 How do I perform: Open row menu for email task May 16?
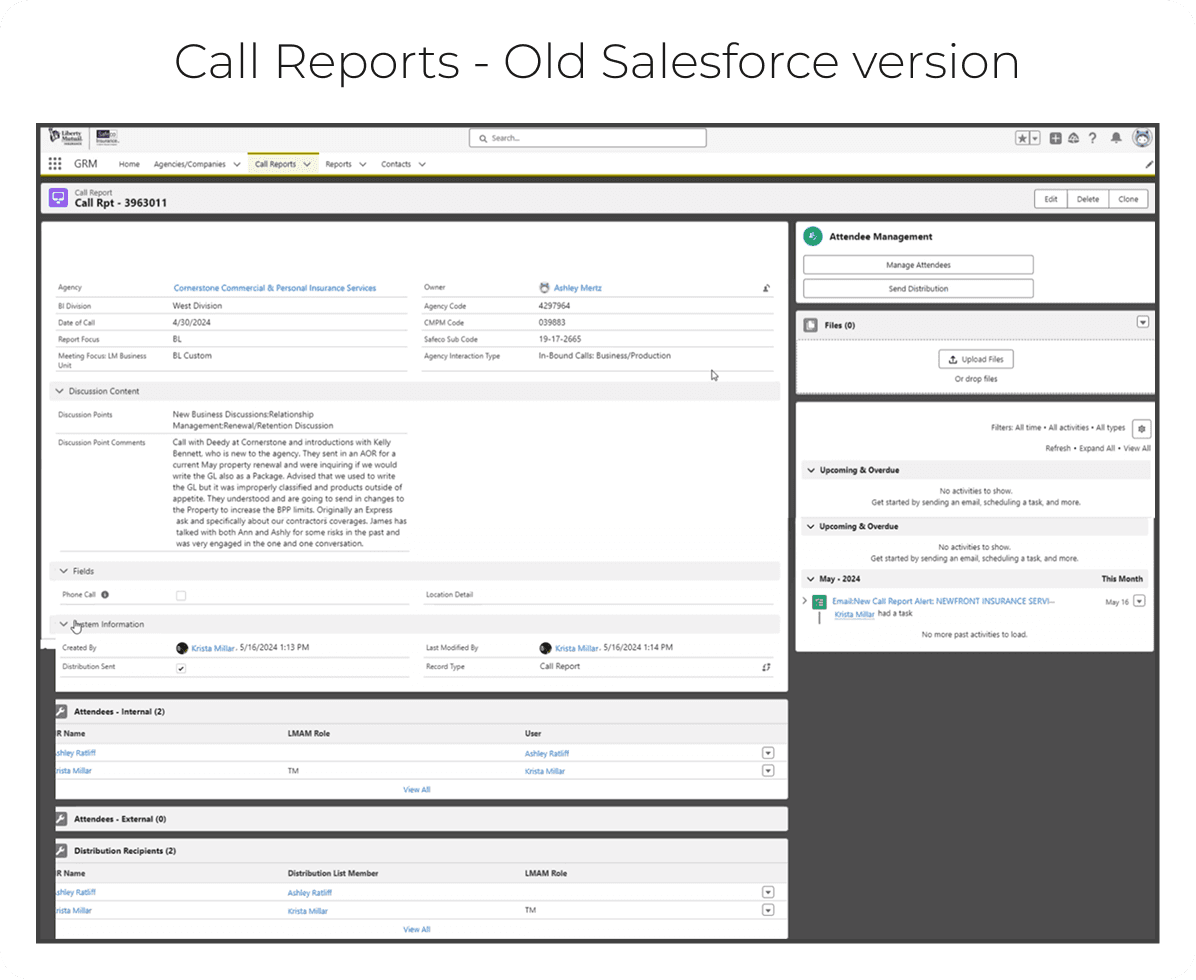[x=1139, y=602]
